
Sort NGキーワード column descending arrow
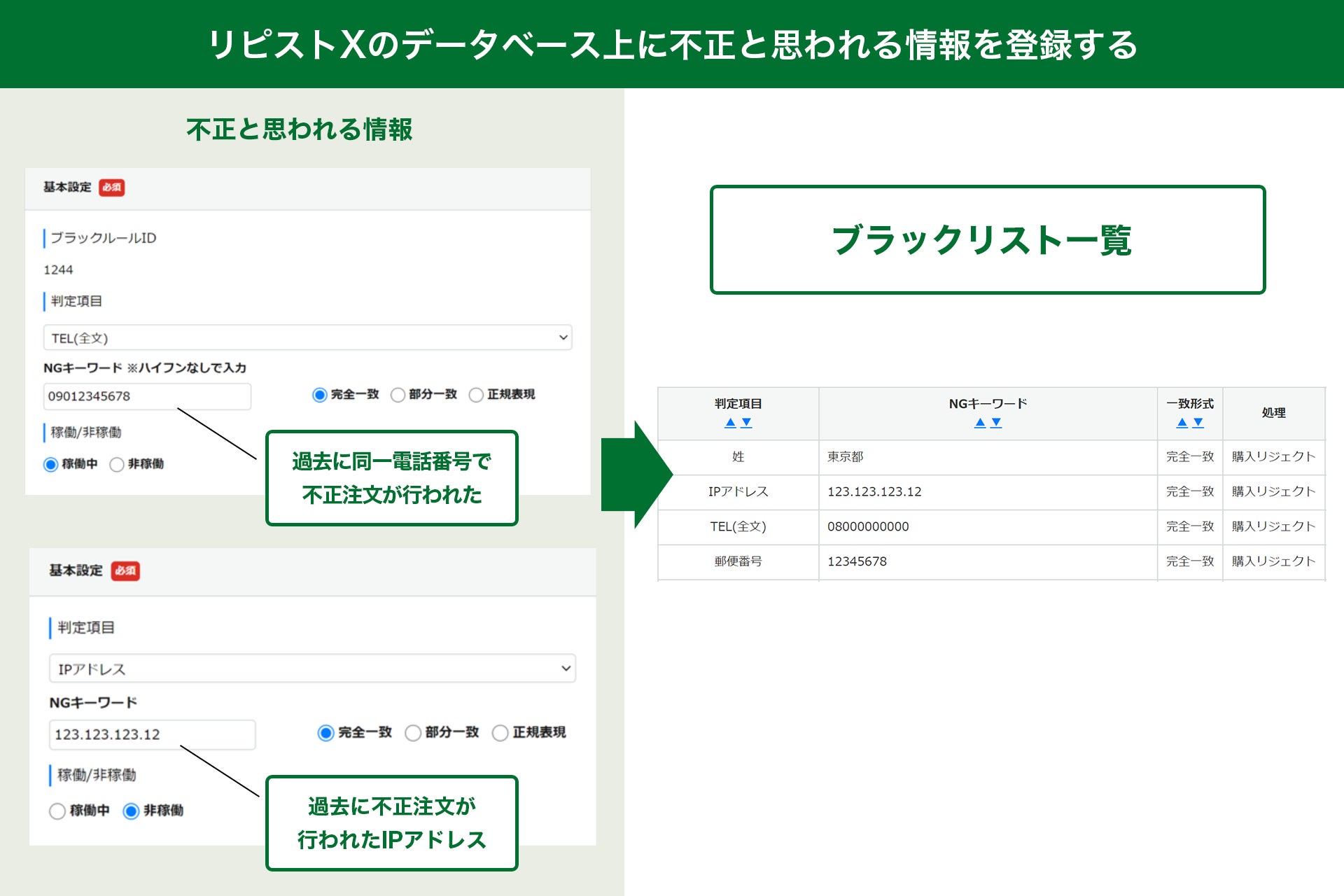(997, 423)
